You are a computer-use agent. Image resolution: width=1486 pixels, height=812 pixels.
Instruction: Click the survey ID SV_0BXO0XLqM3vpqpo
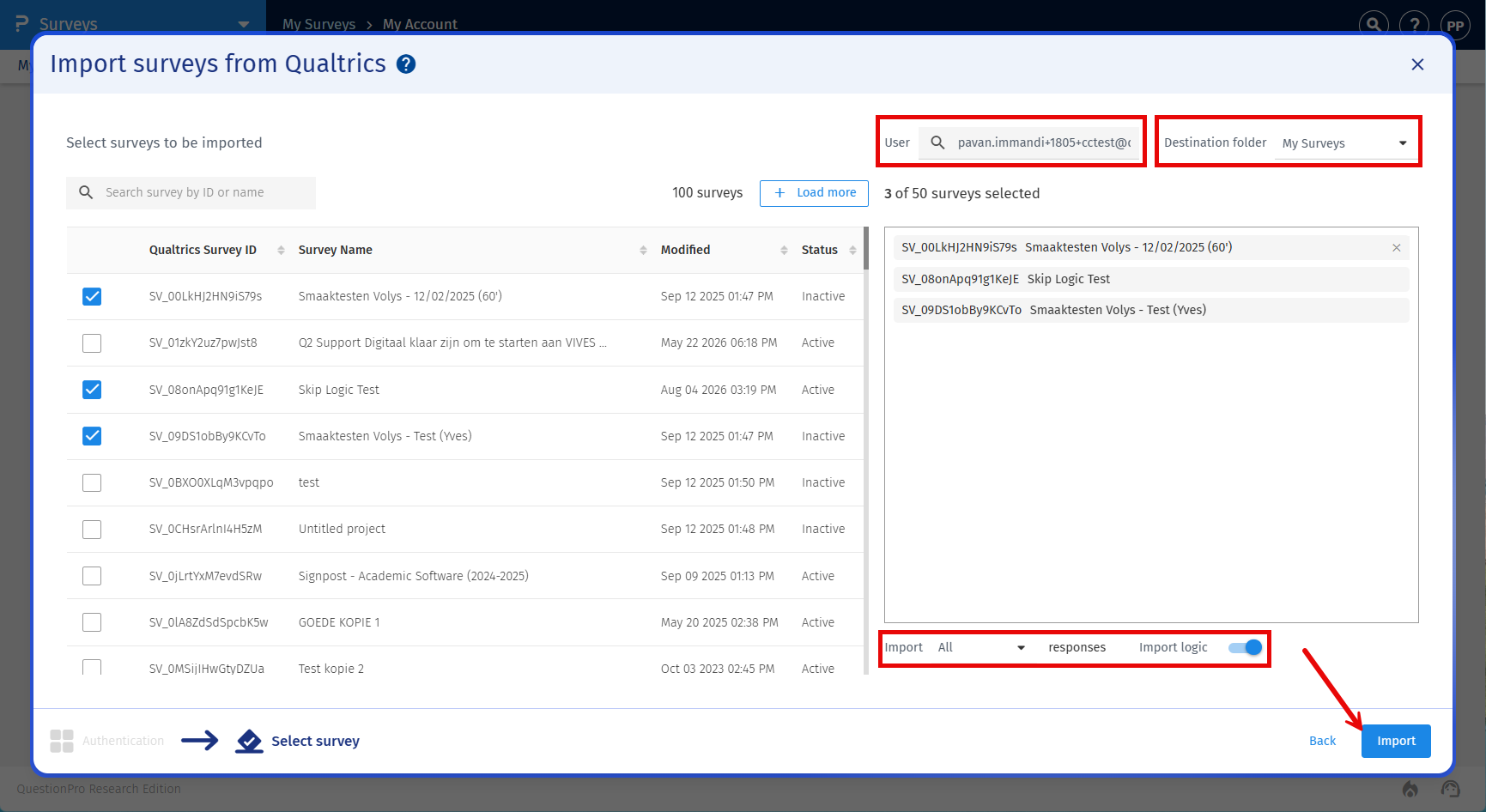tap(211, 482)
